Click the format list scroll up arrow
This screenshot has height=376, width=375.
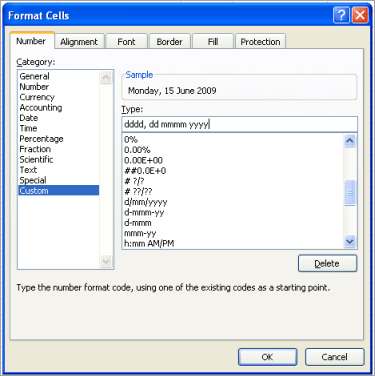click(350, 141)
